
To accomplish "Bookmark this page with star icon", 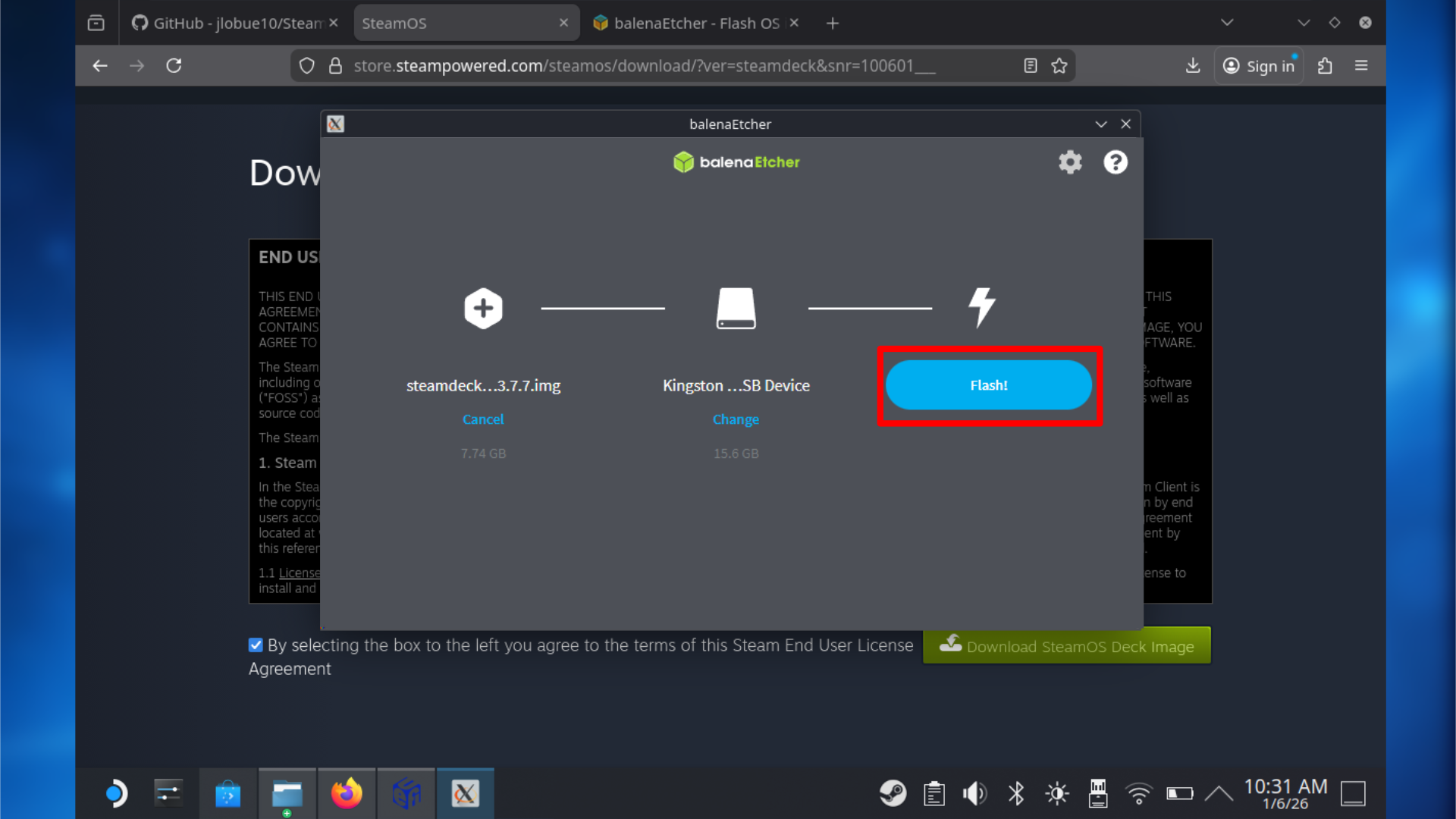I will tap(1059, 66).
